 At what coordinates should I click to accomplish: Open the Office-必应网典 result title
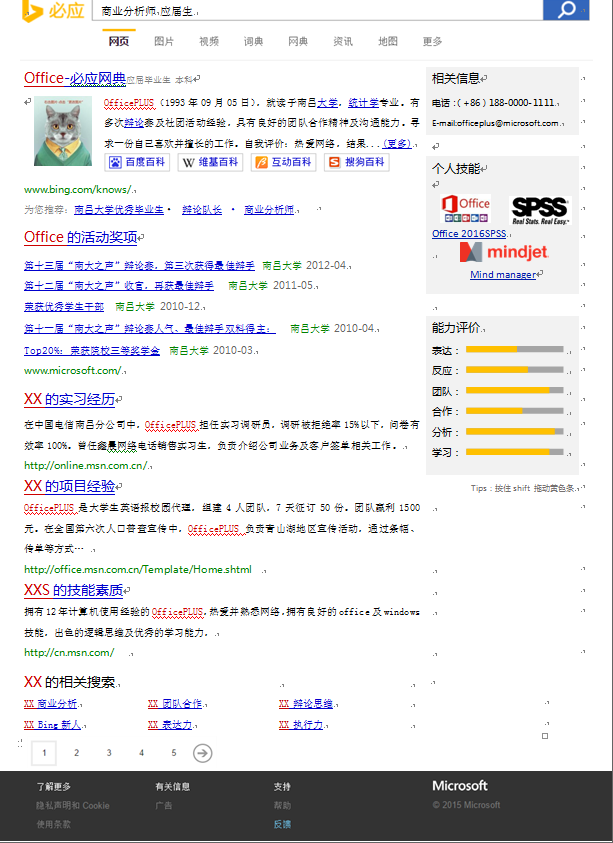coord(75,78)
